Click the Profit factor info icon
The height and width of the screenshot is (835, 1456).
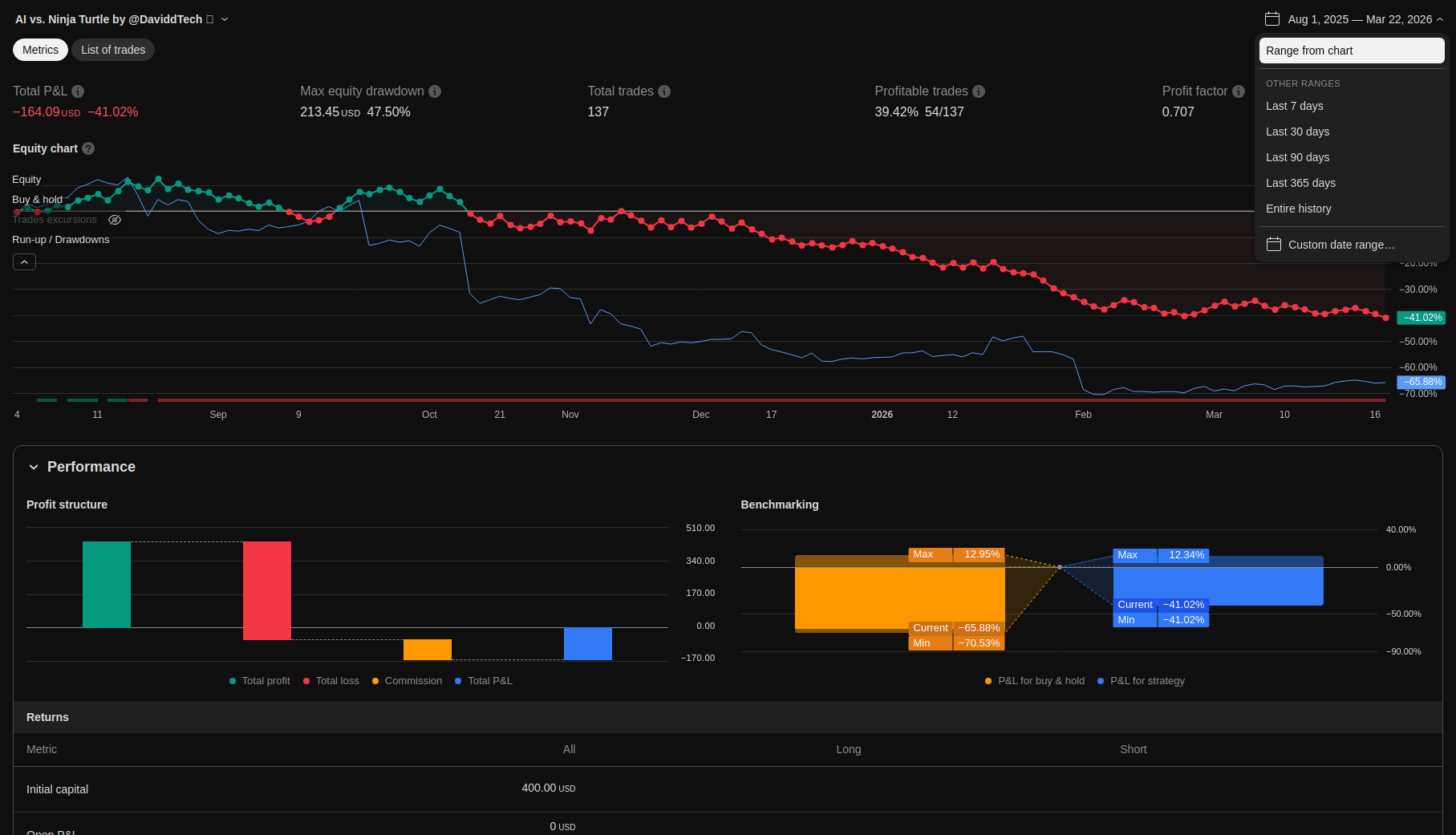[x=1239, y=91]
